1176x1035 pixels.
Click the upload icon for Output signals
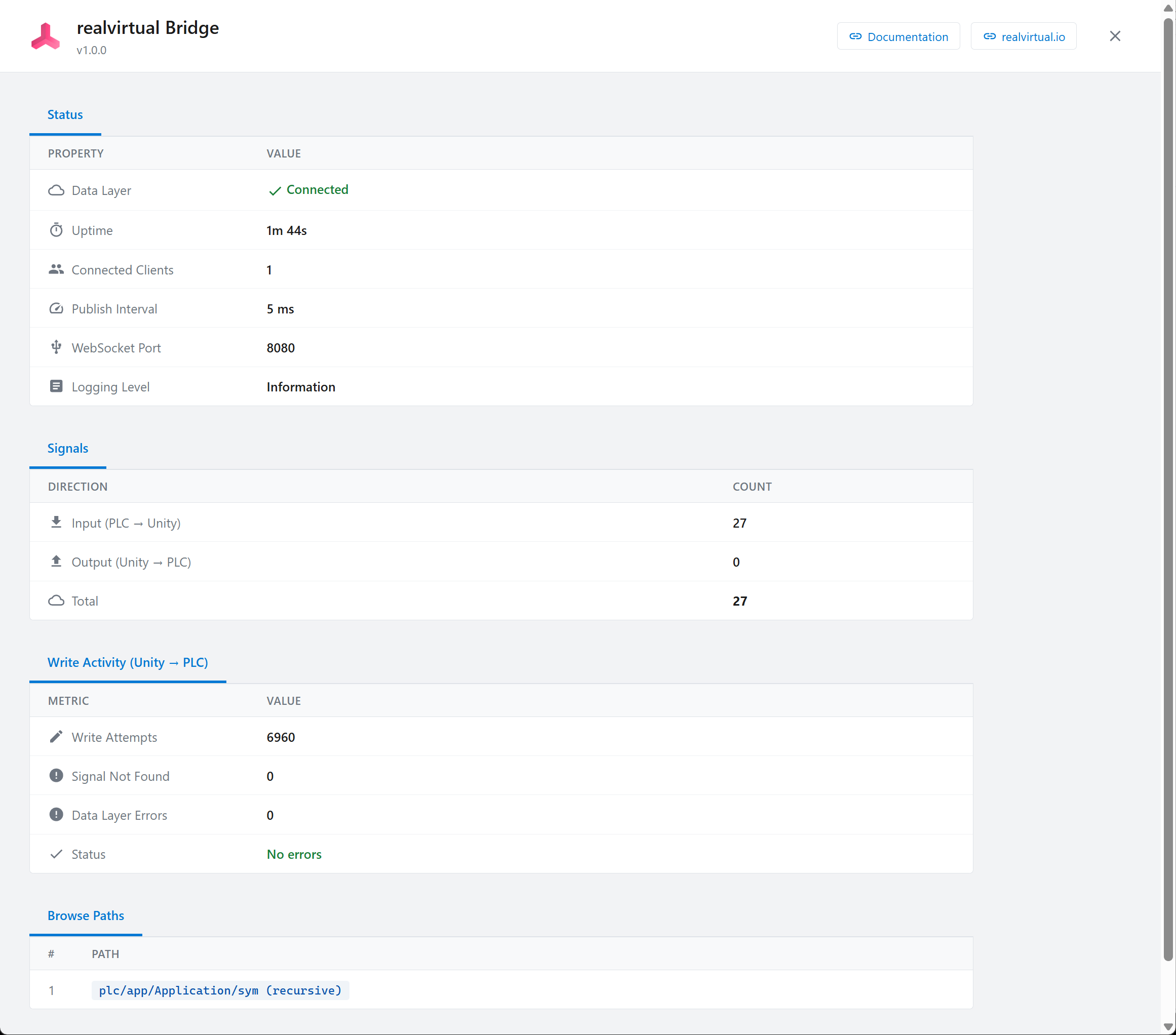pos(56,562)
